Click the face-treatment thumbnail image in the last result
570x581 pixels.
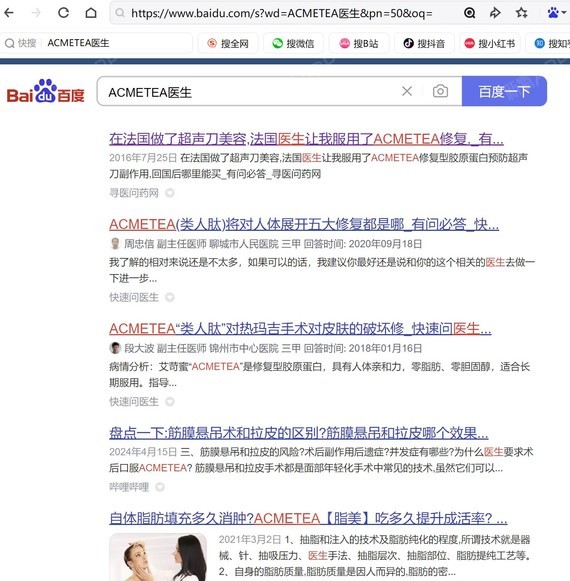point(158,557)
